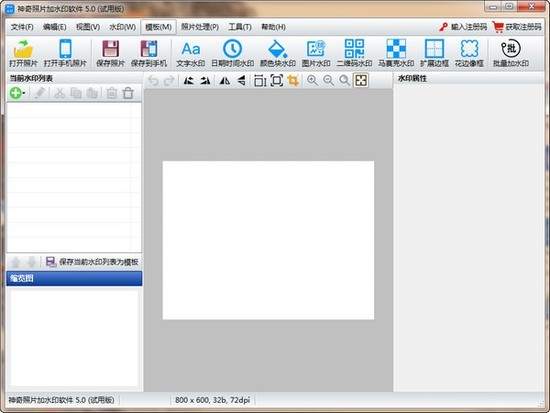Insert a date-time watermark (日期时间水印)

(232, 53)
